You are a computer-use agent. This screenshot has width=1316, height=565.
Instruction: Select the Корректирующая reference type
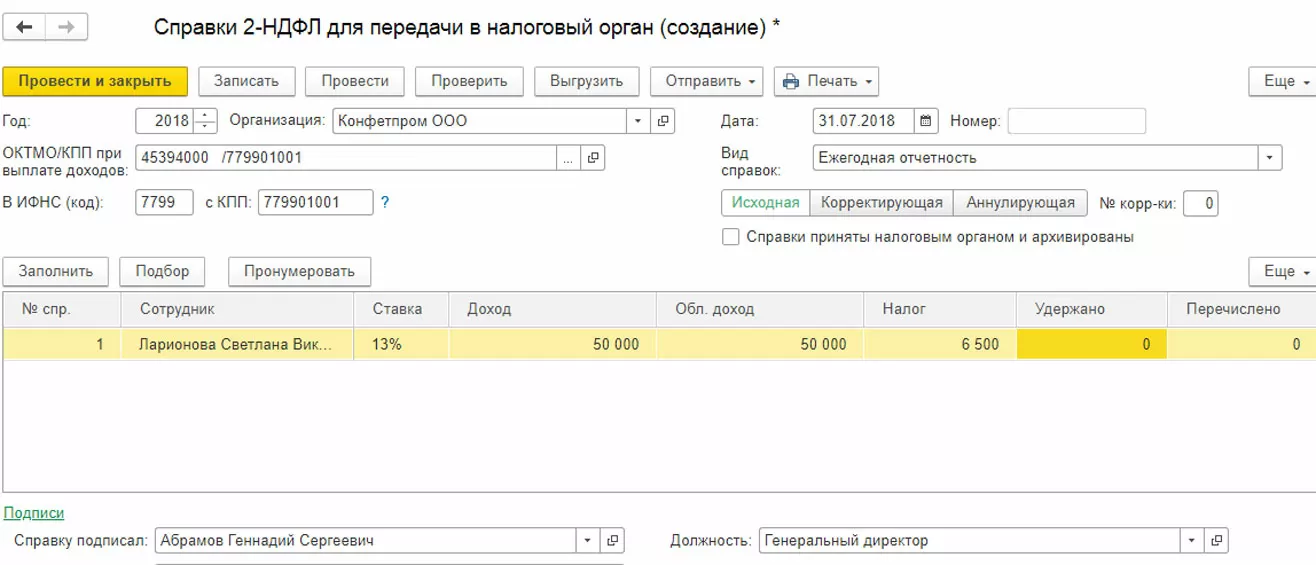(881, 203)
